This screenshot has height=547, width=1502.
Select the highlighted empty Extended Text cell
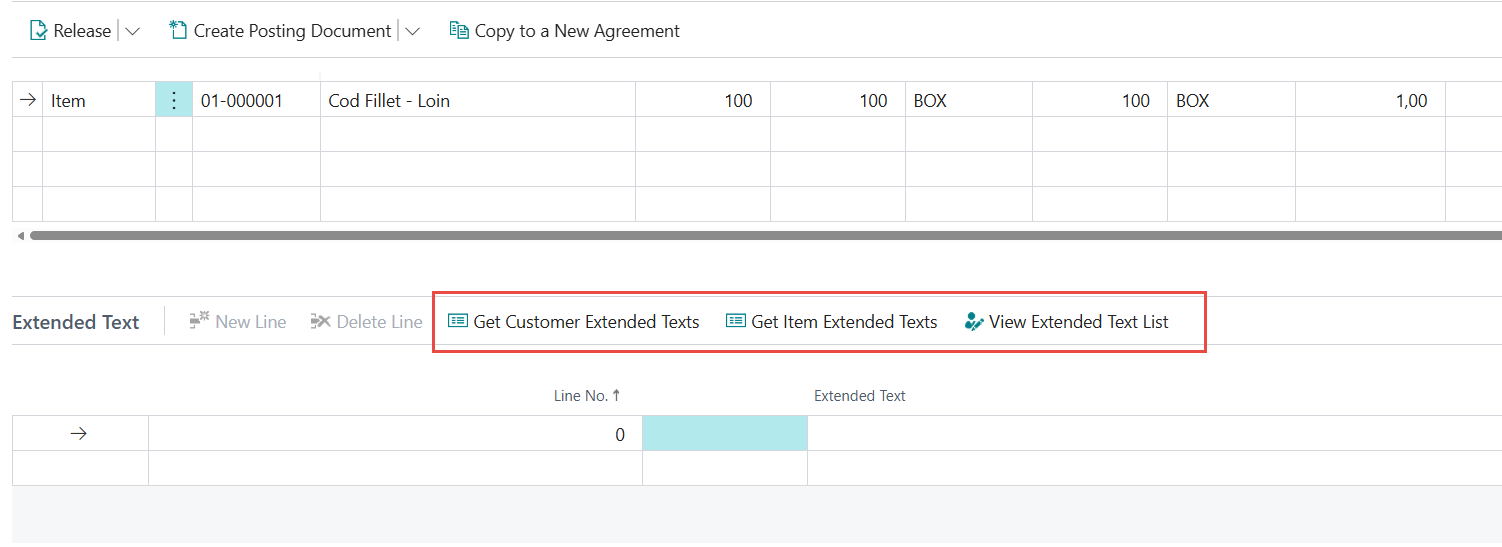[x=724, y=434]
